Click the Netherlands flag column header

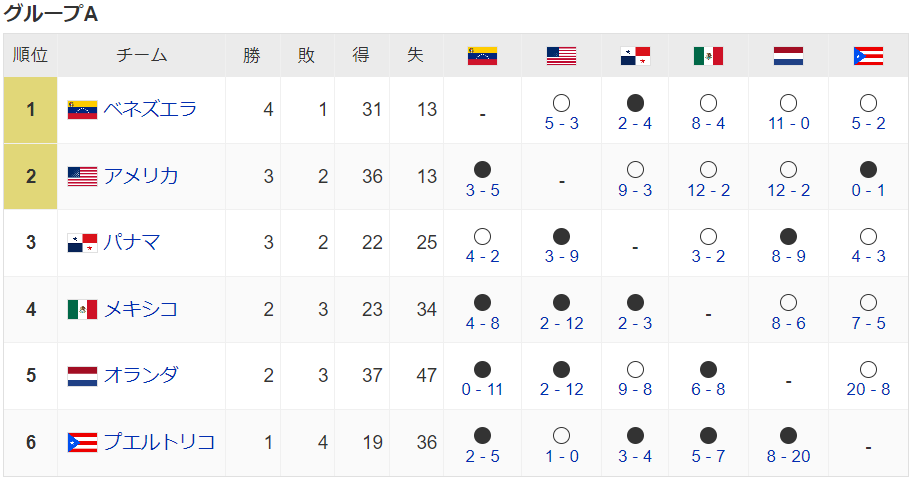(x=788, y=56)
